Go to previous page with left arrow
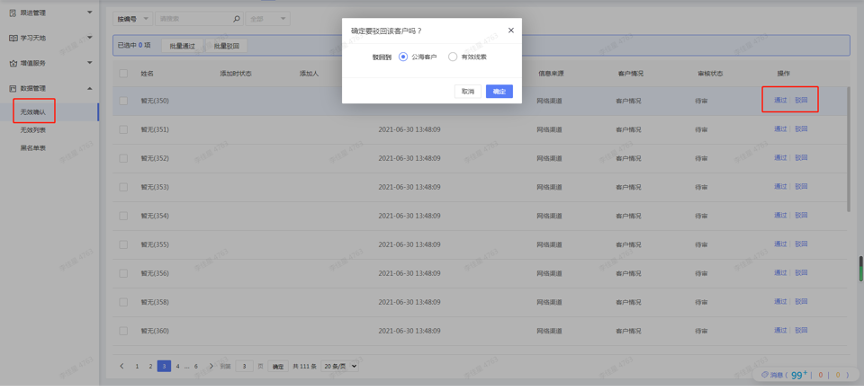 tap(122, 366)
